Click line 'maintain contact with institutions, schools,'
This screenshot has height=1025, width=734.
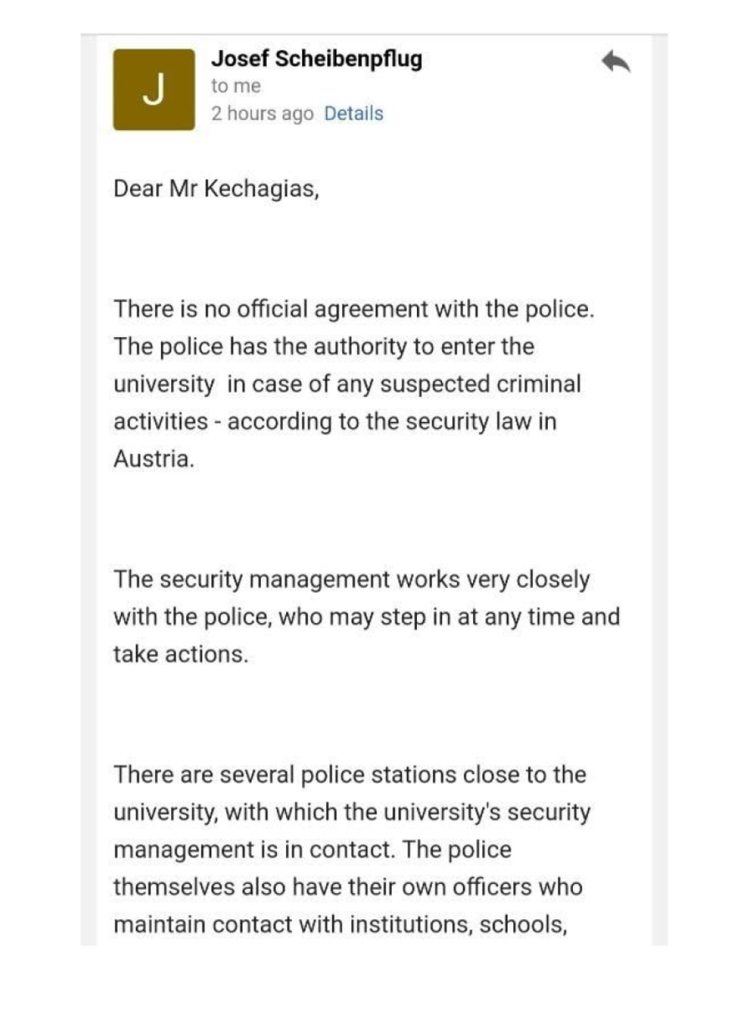coord(341,925)
